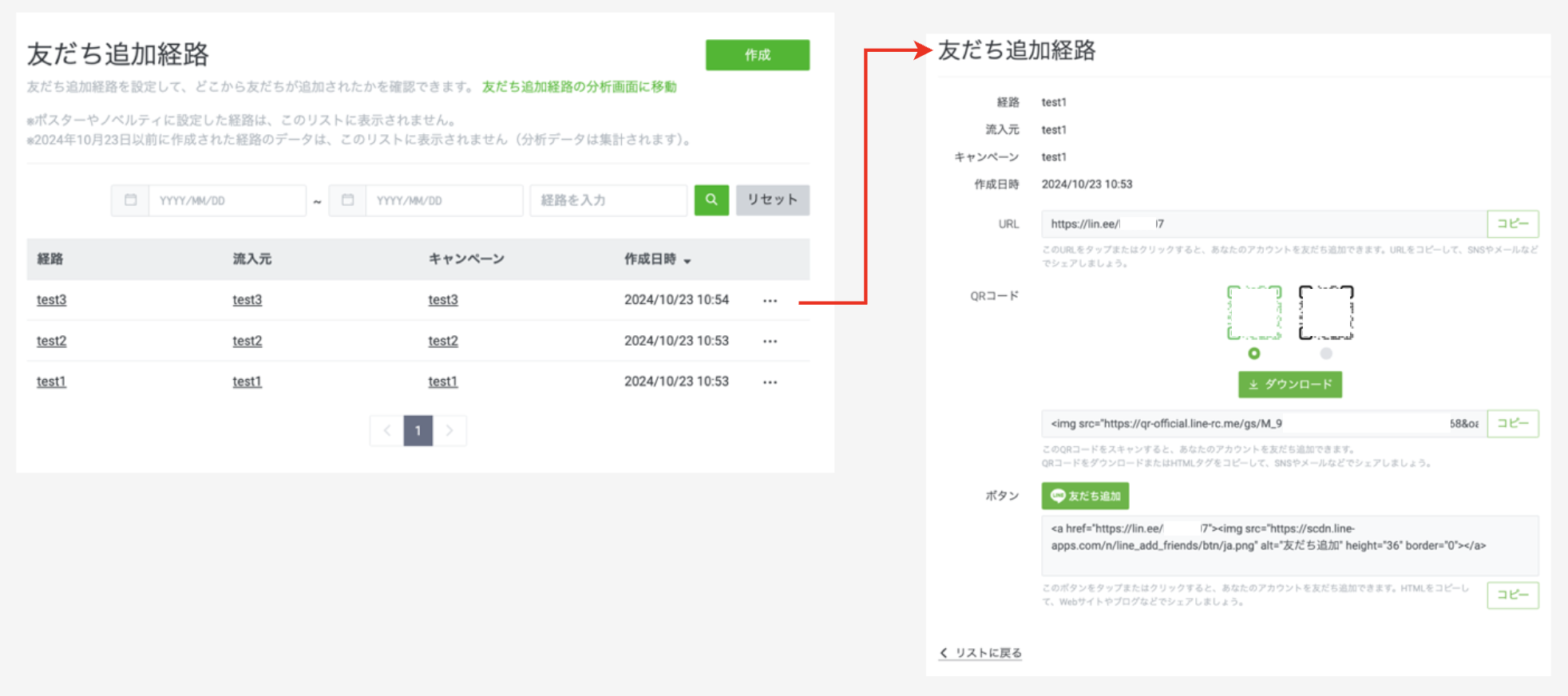Open the test2 route link in 経路 column
This screenshot has height=696, width=1568.
pos(51,341)
